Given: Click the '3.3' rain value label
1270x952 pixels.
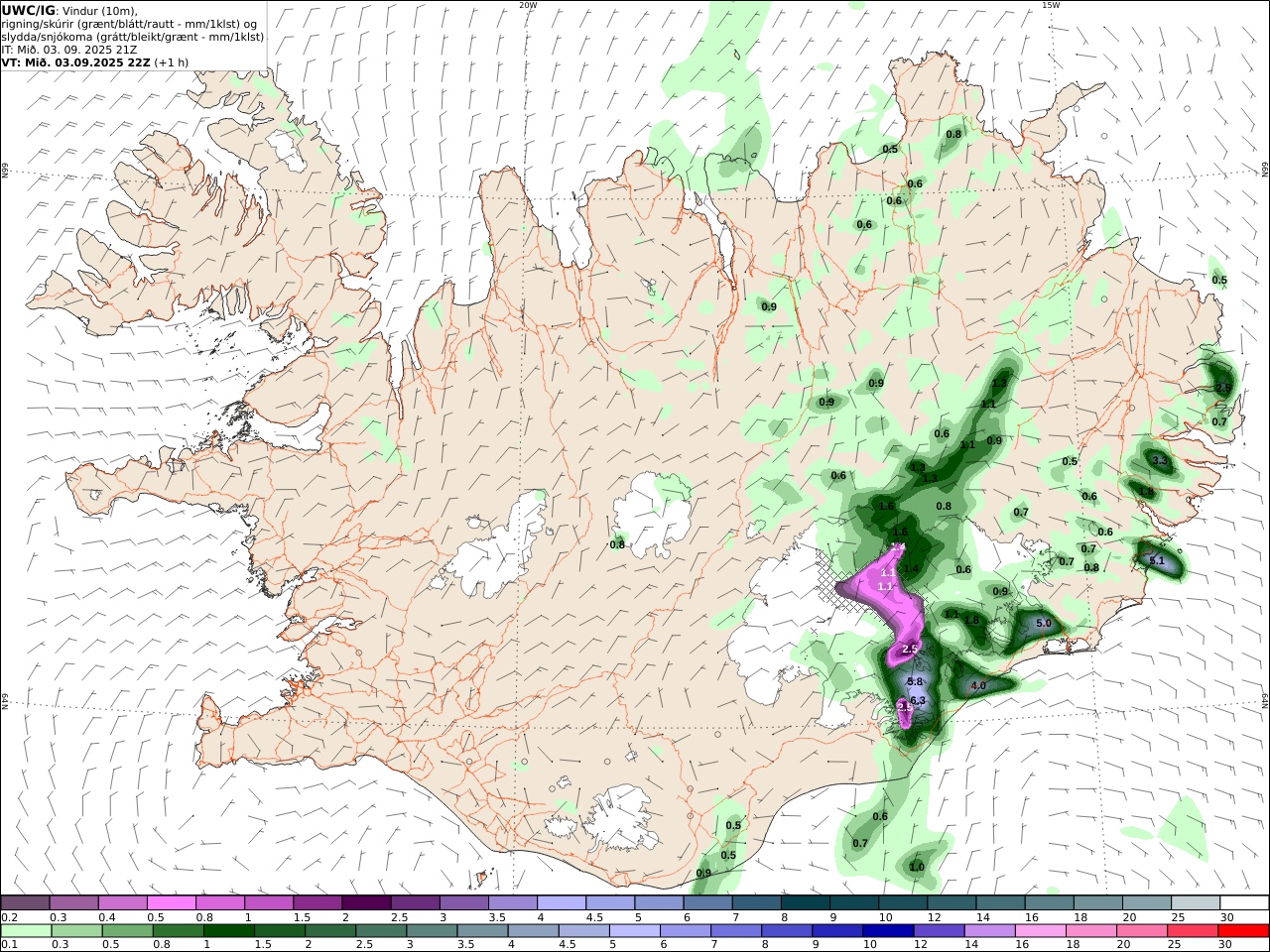Looking at the screenshot, I should pos(1160,460).
